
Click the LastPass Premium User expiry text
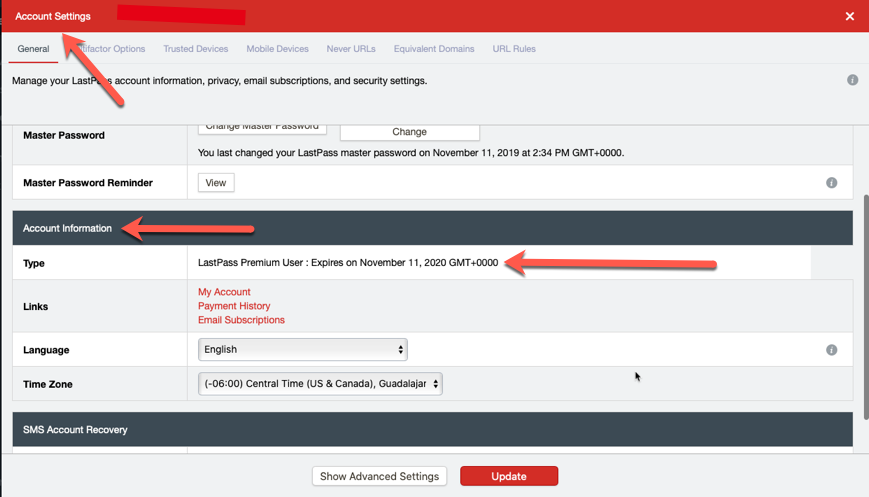click(348, 263)
